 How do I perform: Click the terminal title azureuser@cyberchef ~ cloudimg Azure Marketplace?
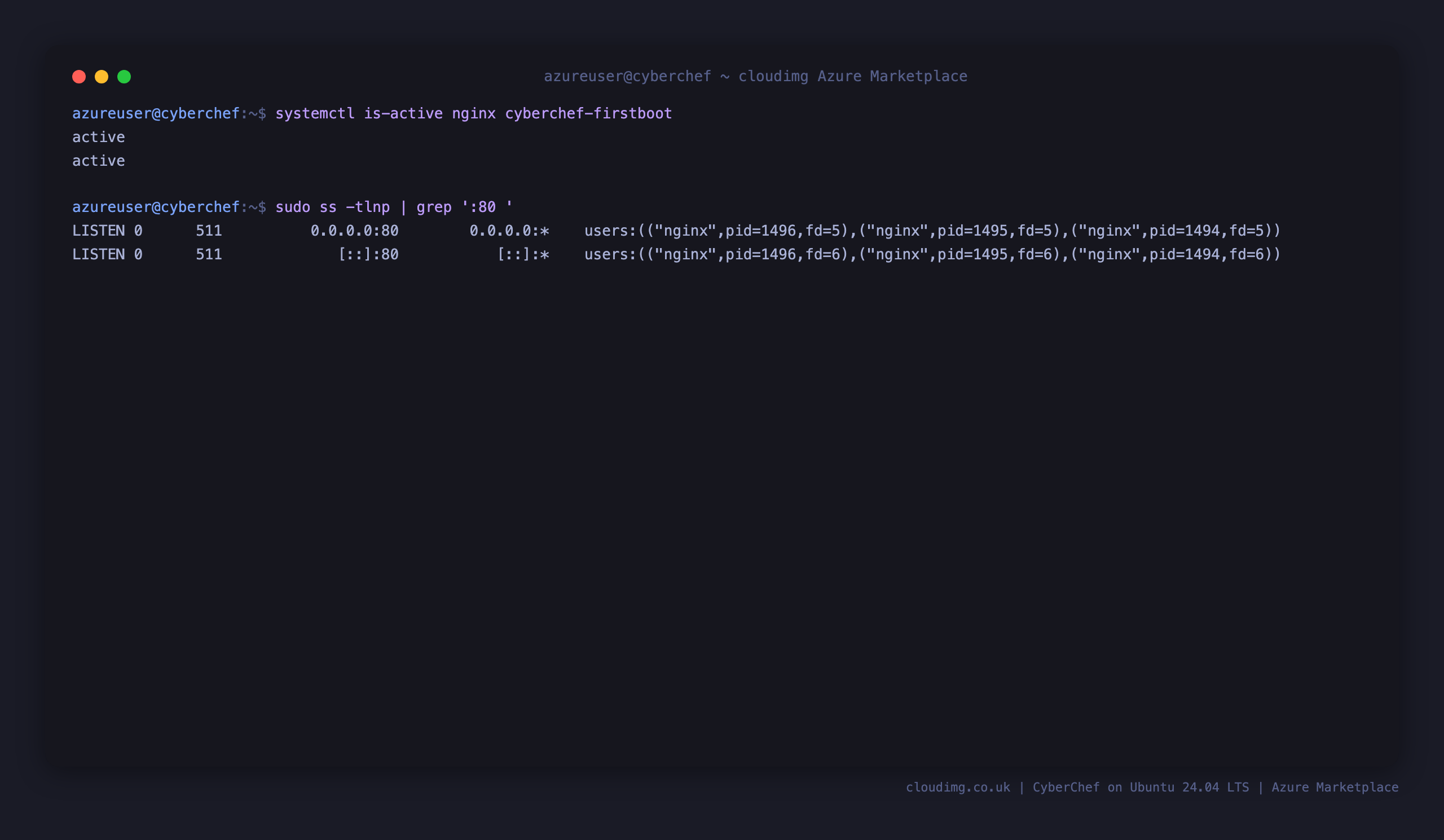tap(755, 76)
